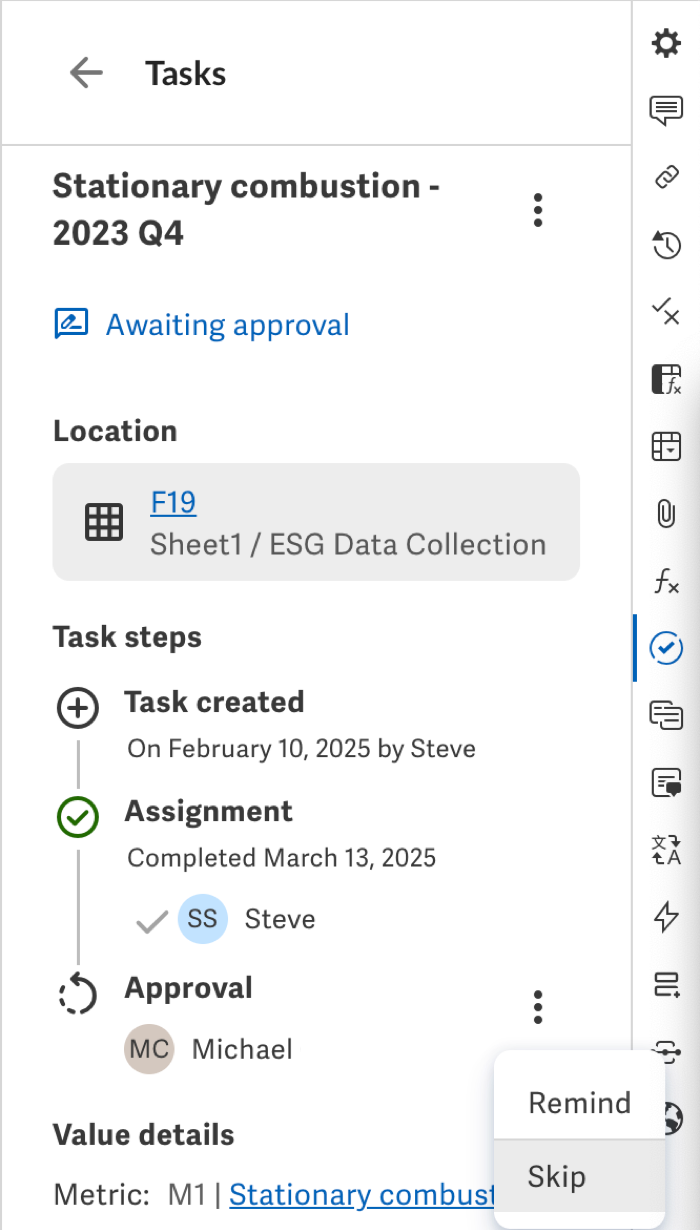Select the active Tasks checkmark icon
This screenshot has width=700, height=1230.
[666, 648]
